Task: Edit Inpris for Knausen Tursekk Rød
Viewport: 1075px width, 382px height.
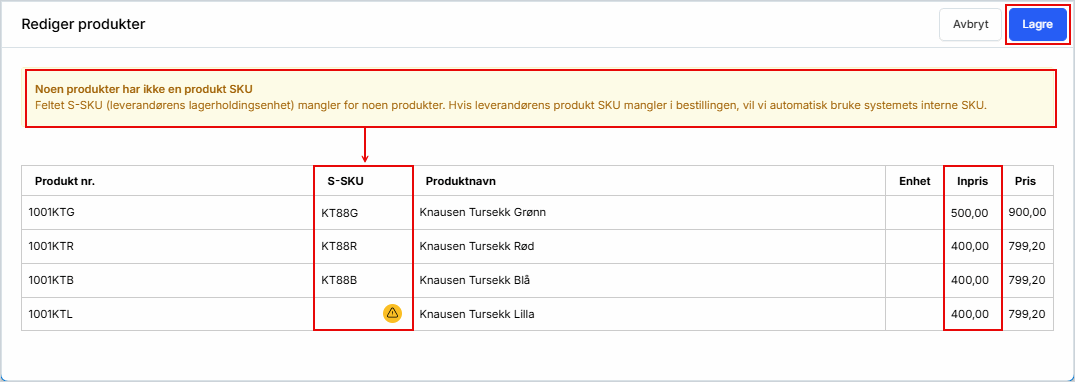Action: point(973,246)
